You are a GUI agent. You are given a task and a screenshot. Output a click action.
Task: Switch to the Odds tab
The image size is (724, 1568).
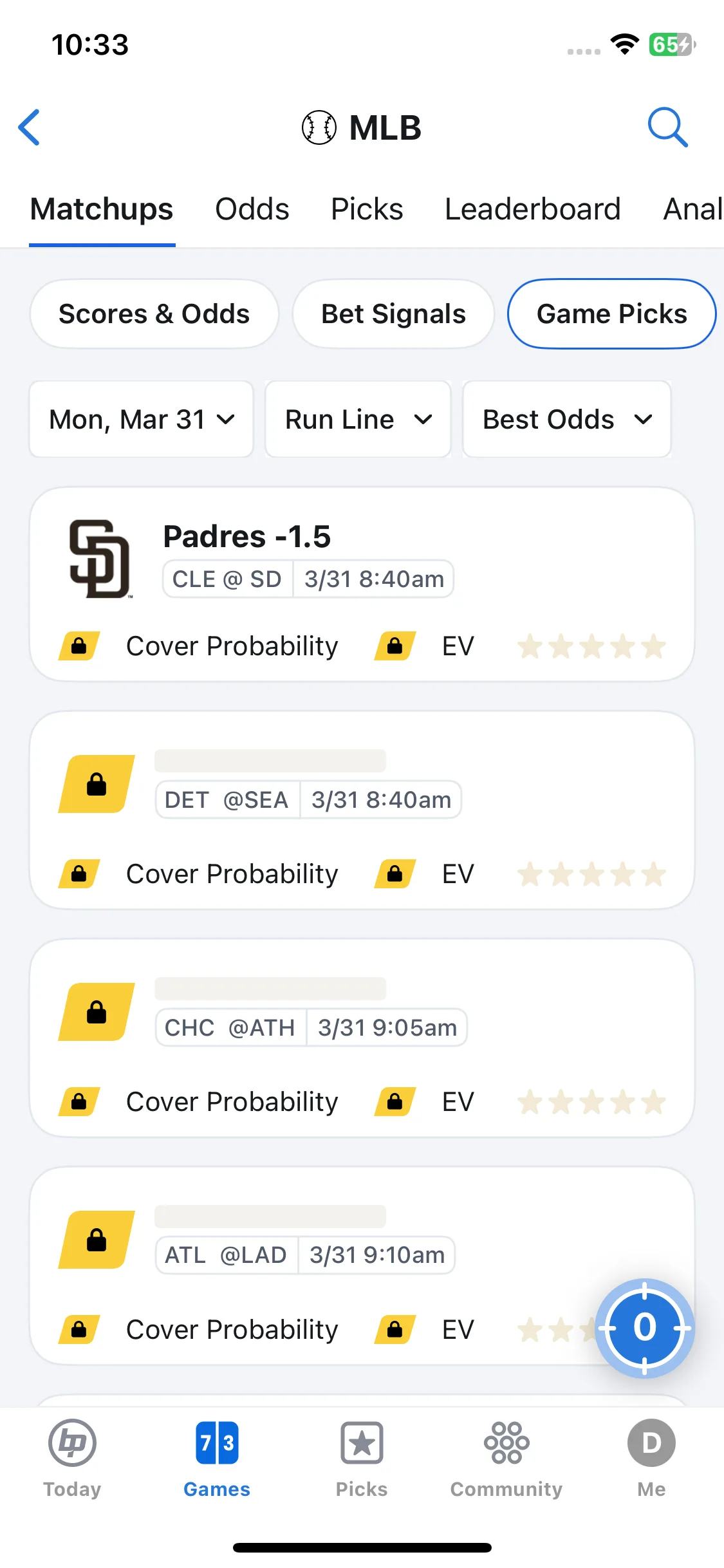[252, 209]
